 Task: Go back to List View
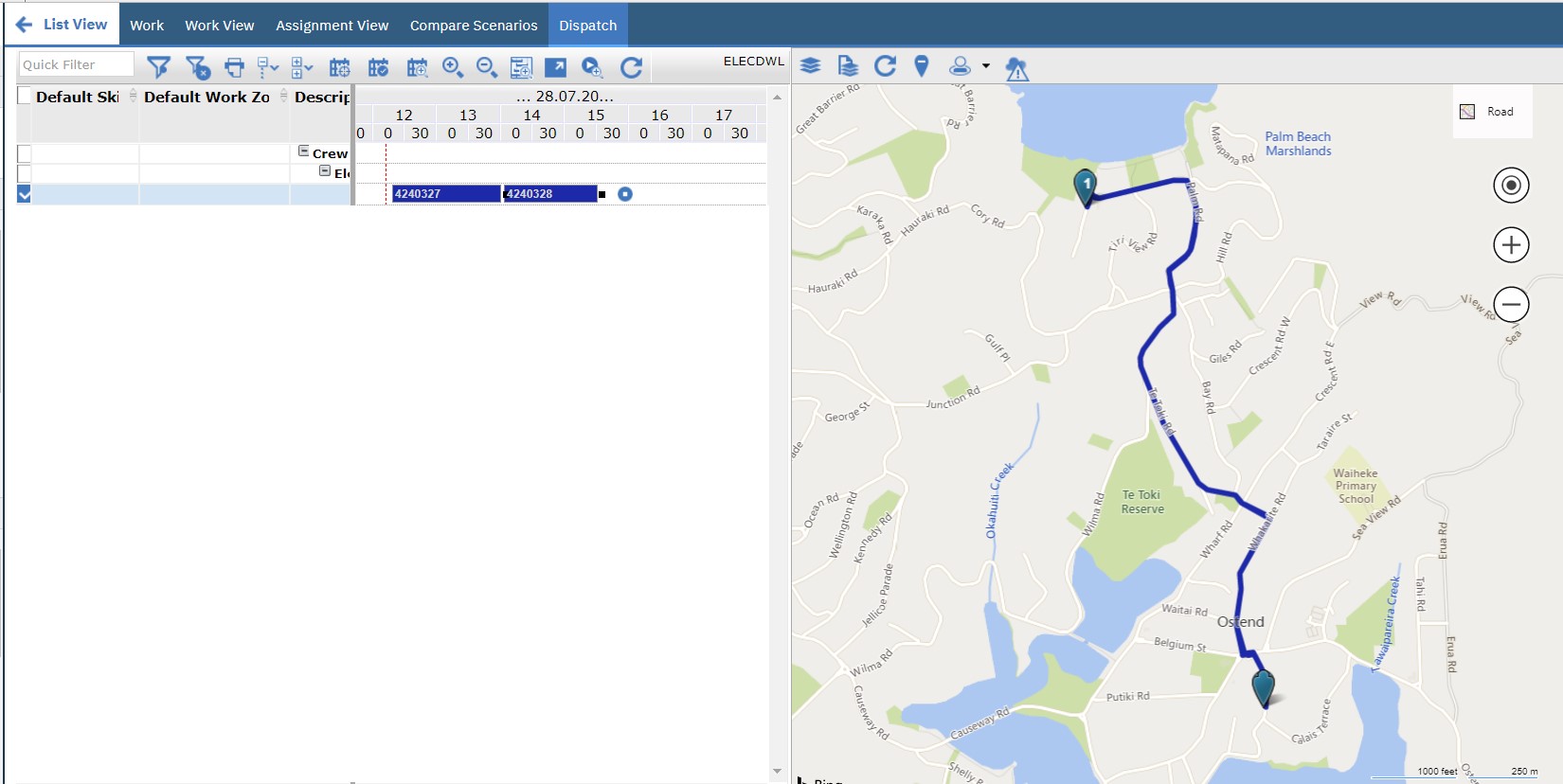[63, 25]
